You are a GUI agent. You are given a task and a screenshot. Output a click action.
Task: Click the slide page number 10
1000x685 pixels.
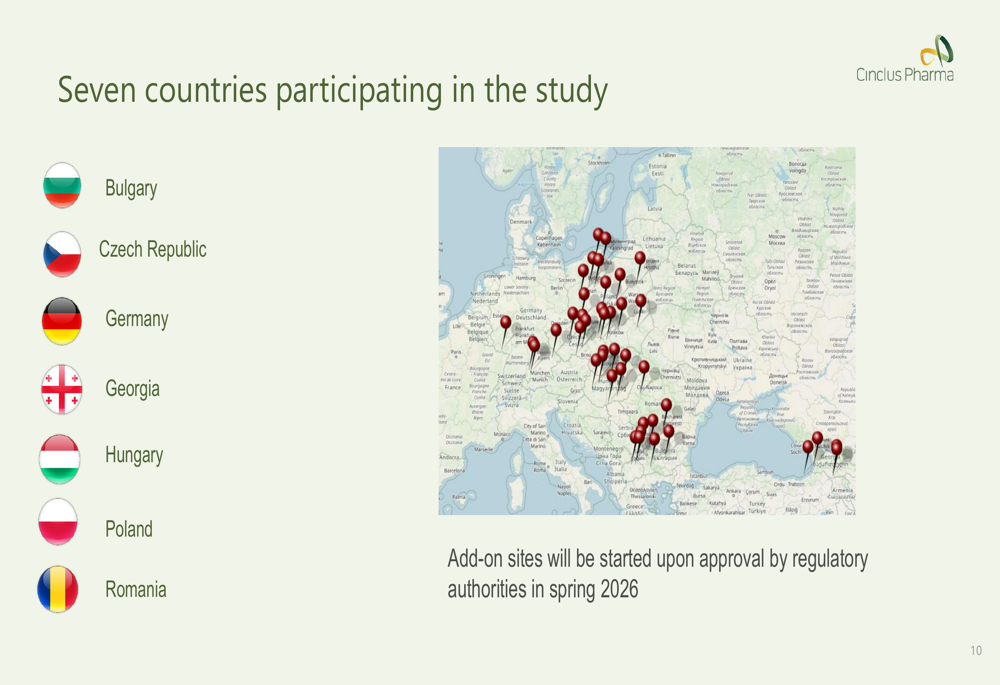[x=975, y=651]
